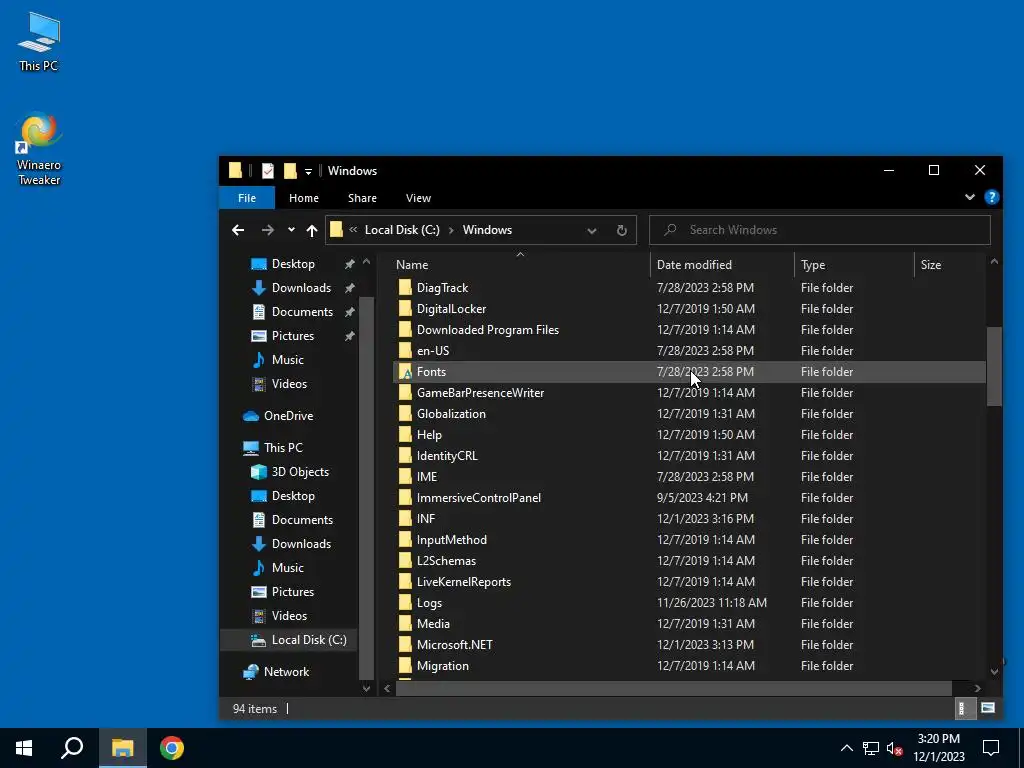Expand the ribbon with the chevron
This screenshot has width=1024, height=768.
point(970,197)
